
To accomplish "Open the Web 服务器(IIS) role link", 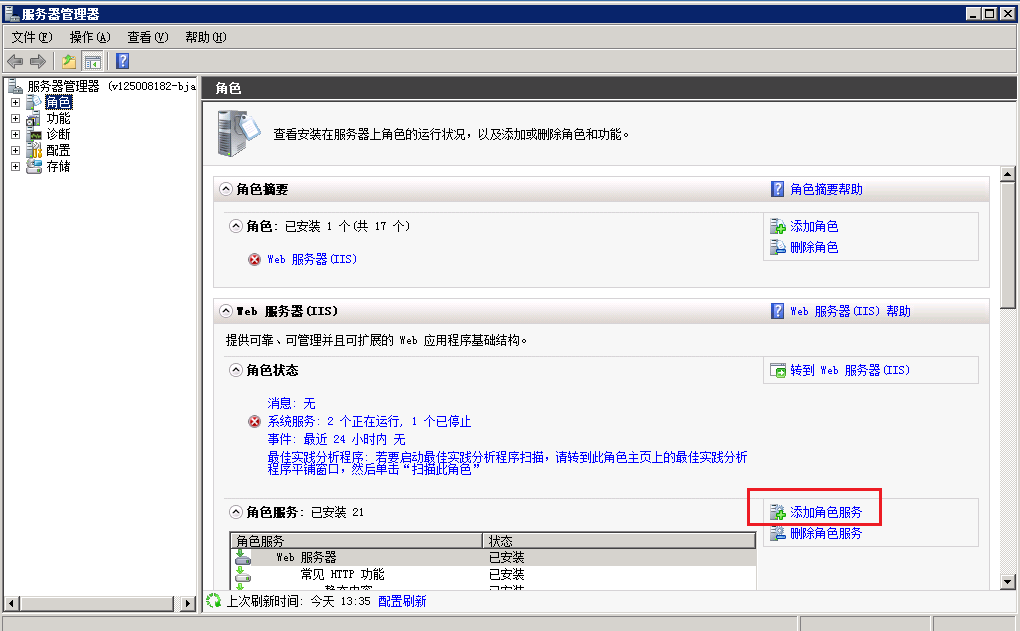I will tap(312, 259).
